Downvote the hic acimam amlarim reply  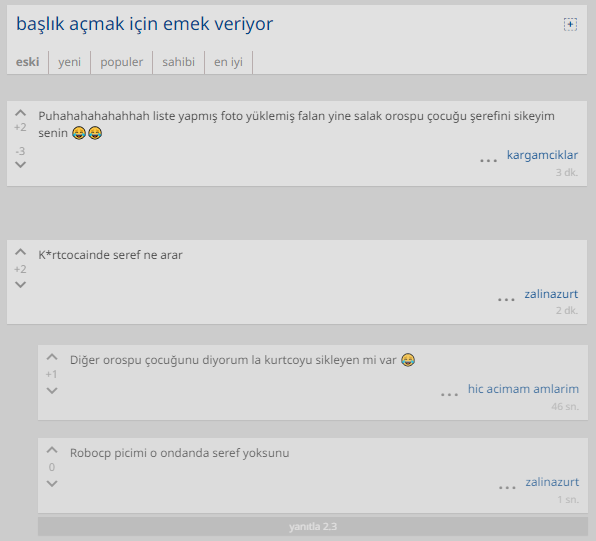point(52,390)
